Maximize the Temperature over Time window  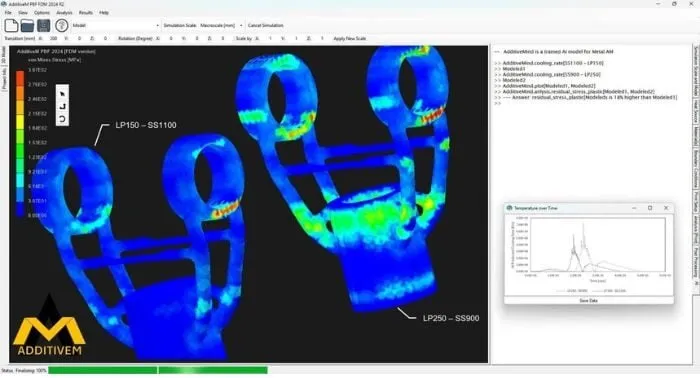click(650, 208)
